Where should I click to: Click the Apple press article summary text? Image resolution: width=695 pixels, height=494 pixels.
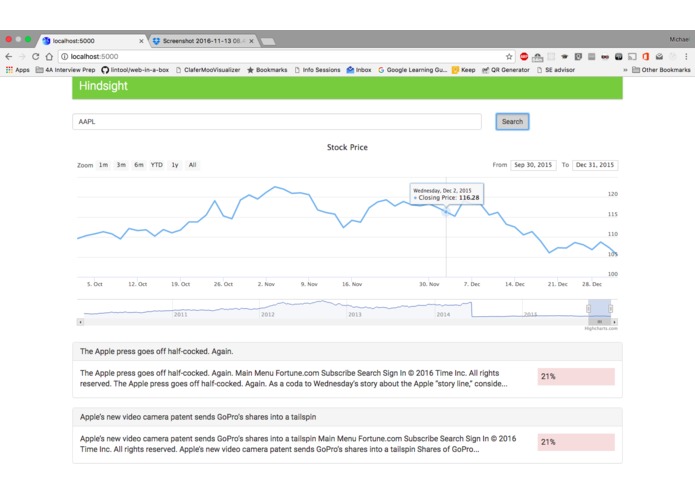pyautogui.click(x=293, y=378)
